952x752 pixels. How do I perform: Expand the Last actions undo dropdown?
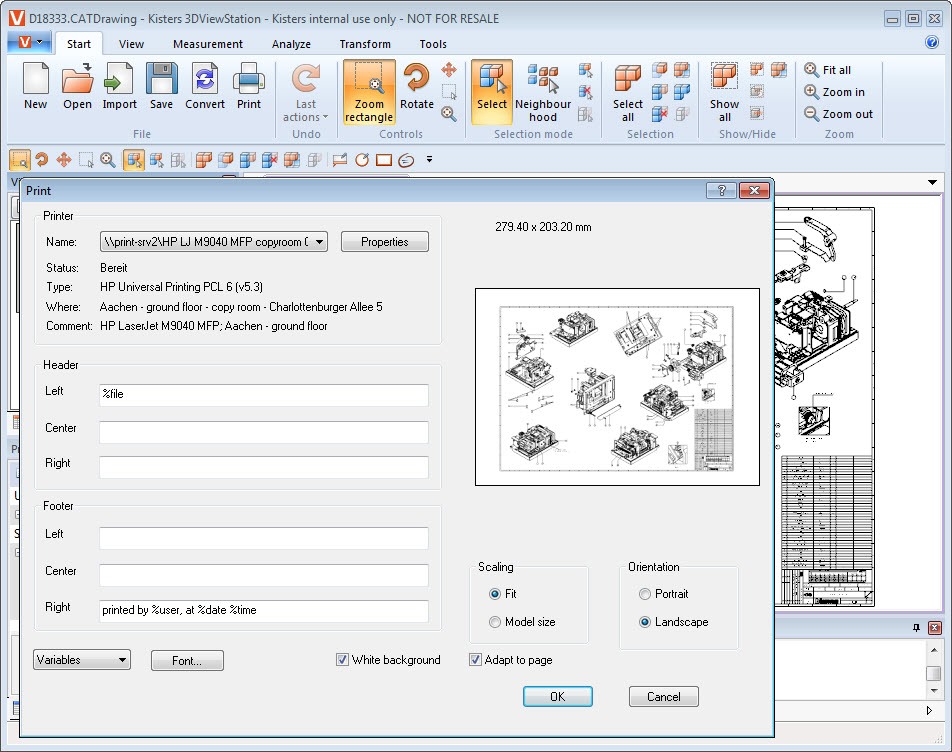[x=306, y=92]
